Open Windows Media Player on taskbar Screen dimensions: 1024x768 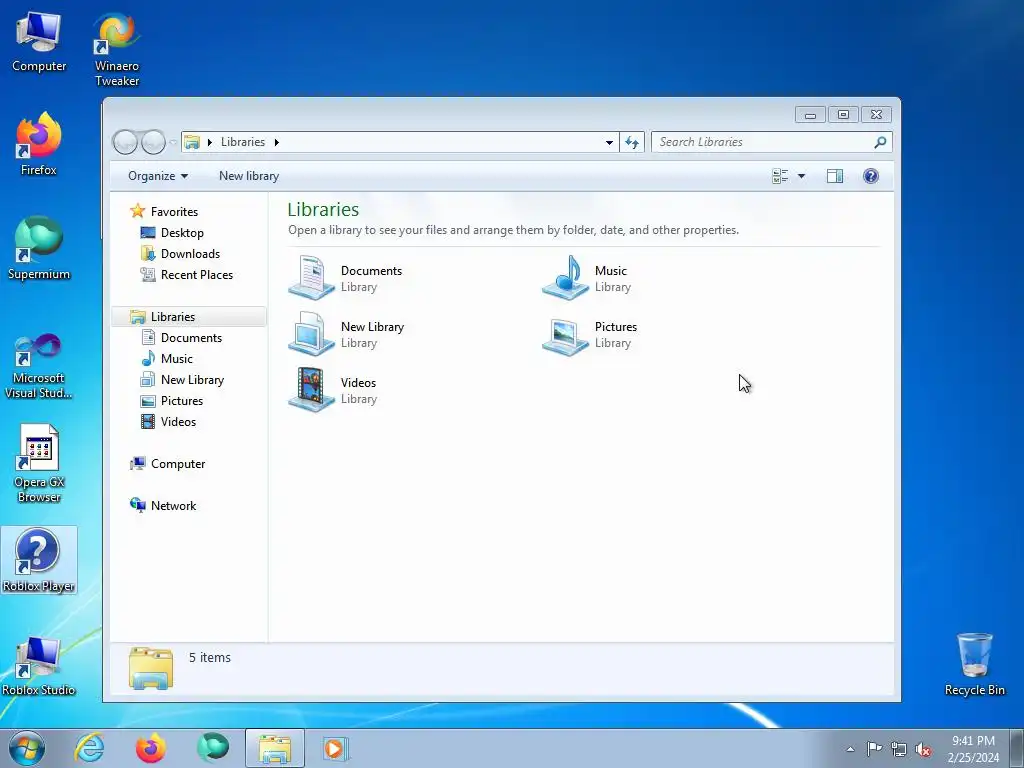click(336, 748)
